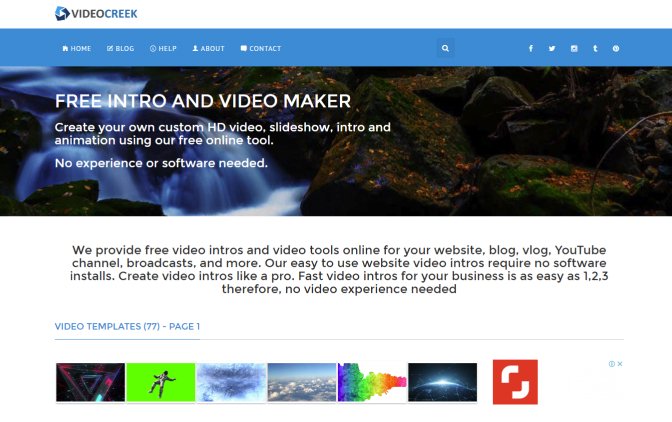This screenshot has height=422, width=672.
Task: Click the 'We provide free video intros' paragraph
Action: tap(339, 269)
